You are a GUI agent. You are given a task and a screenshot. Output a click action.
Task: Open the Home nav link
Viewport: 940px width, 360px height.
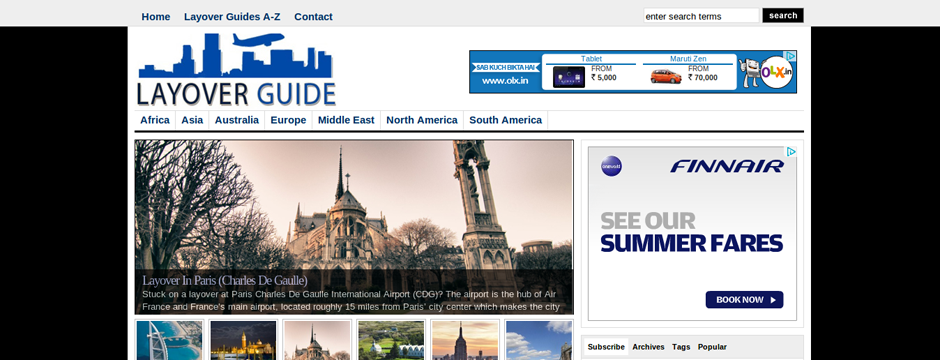(156, 17)
